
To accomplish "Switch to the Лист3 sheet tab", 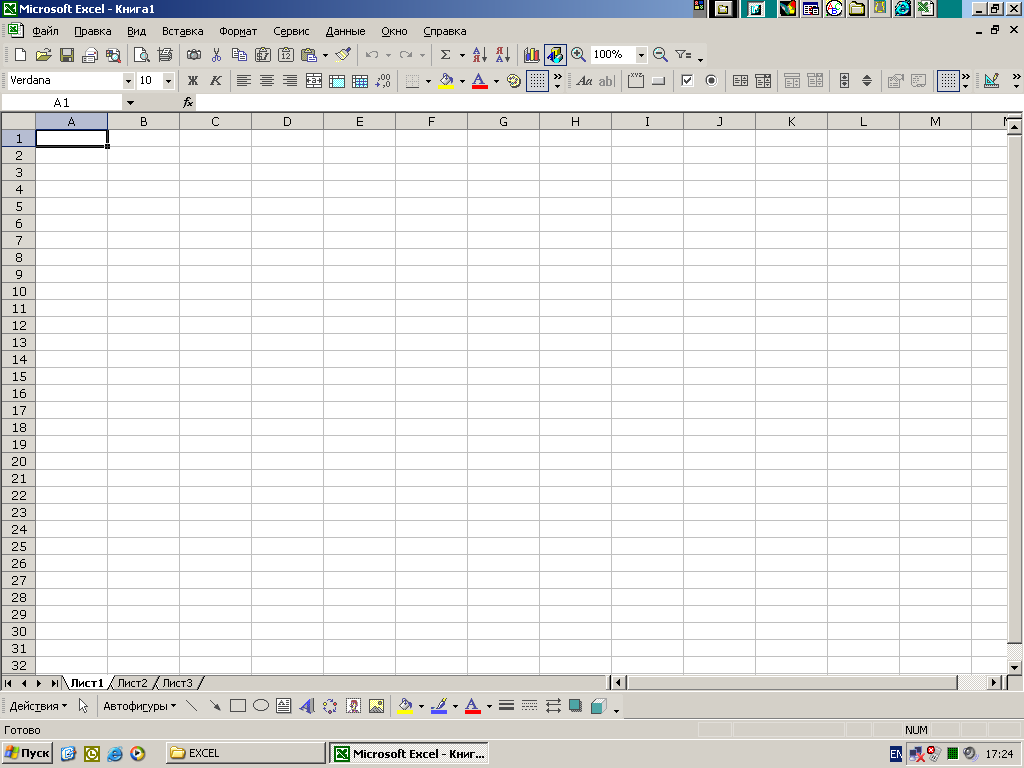I will [x=178, y=683].
